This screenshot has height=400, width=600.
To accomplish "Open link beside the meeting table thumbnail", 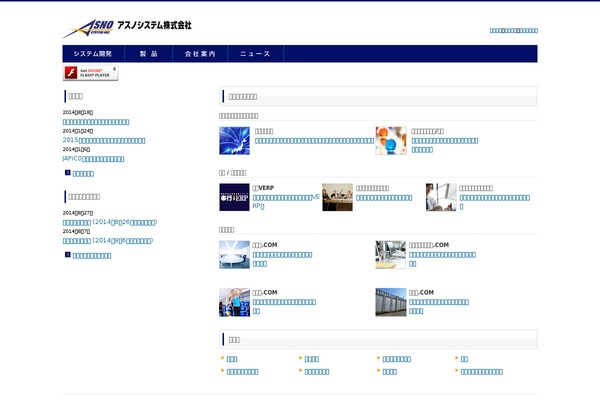I will [384, 198].
